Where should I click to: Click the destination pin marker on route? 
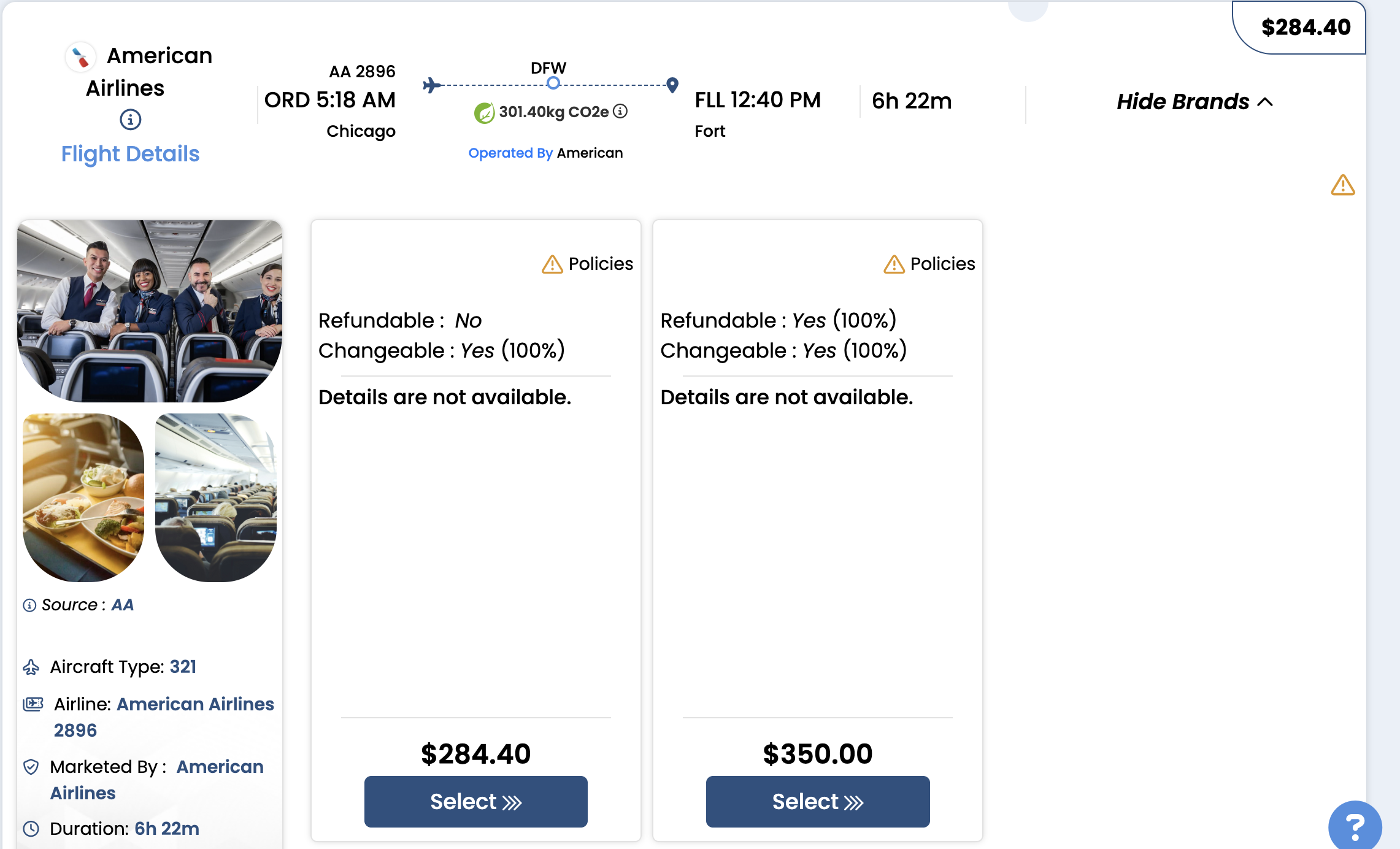click(x=672, y=85)
